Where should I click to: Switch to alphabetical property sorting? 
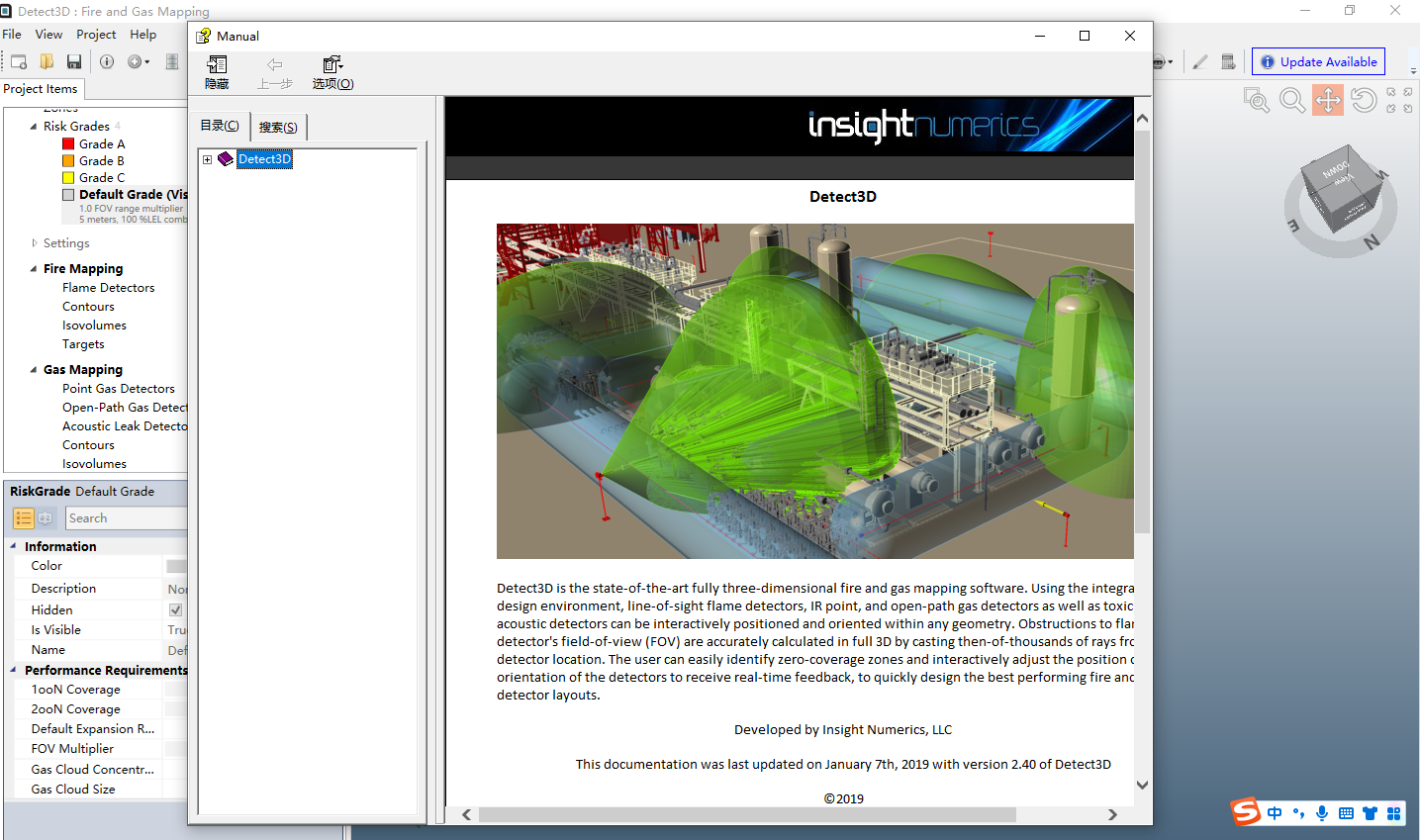click(x=46, y=518)
